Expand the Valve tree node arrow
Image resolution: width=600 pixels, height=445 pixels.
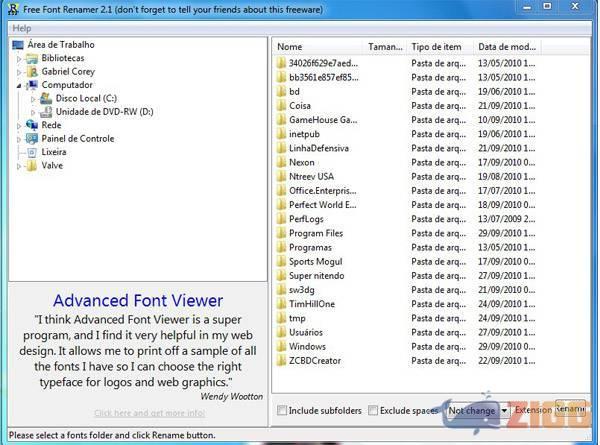19,166
